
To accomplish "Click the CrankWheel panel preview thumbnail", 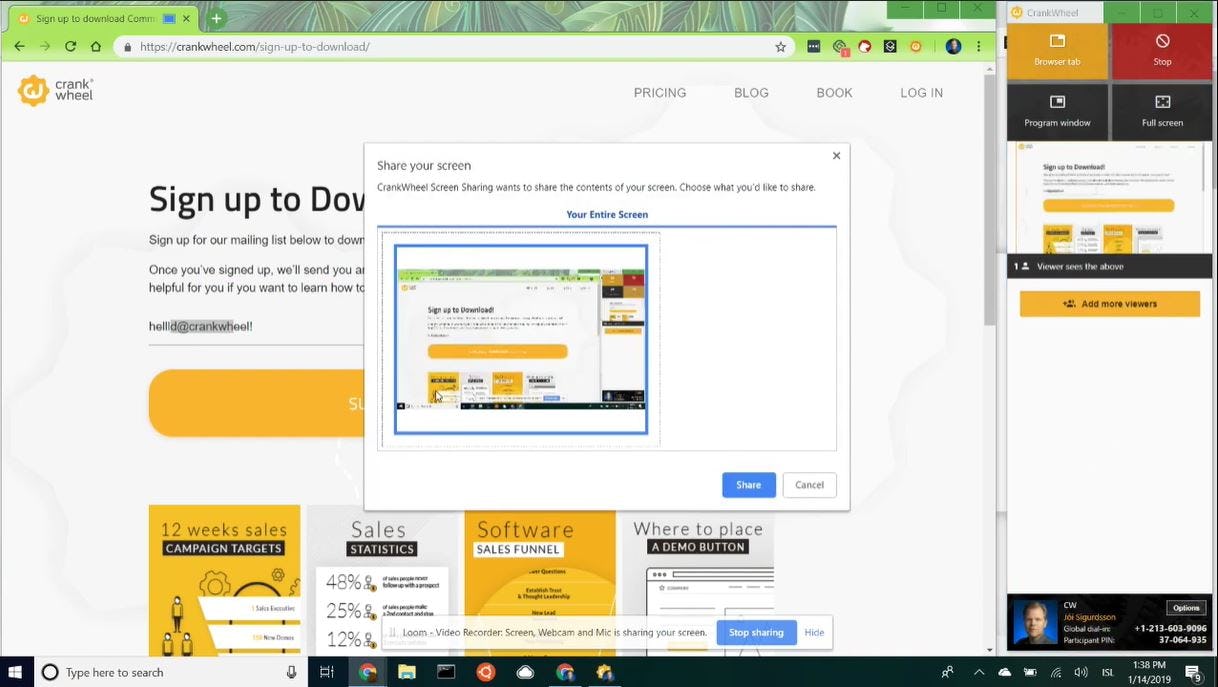I will (1109, 198).
